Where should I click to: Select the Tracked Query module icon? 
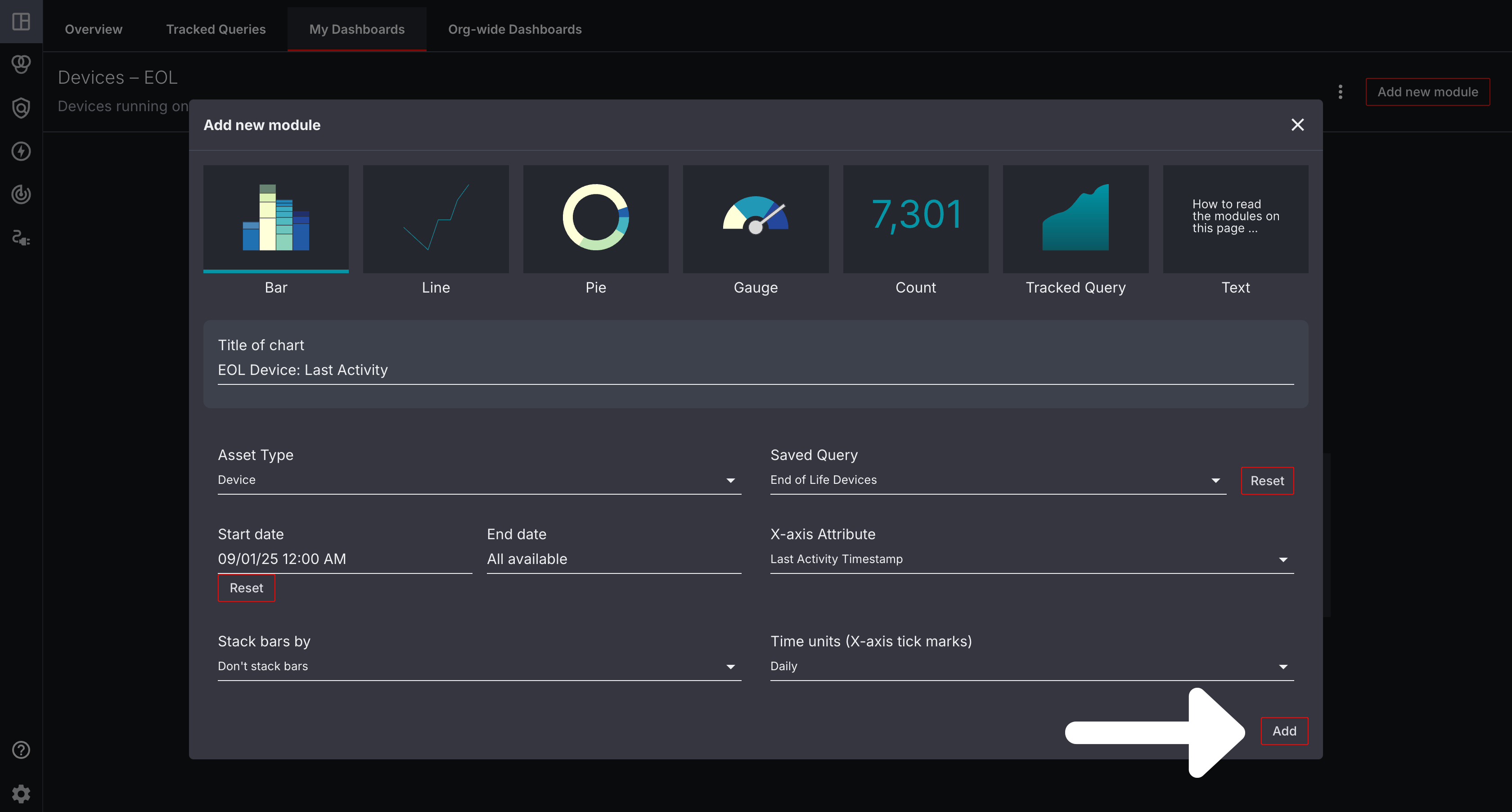tap(1075, 218)
